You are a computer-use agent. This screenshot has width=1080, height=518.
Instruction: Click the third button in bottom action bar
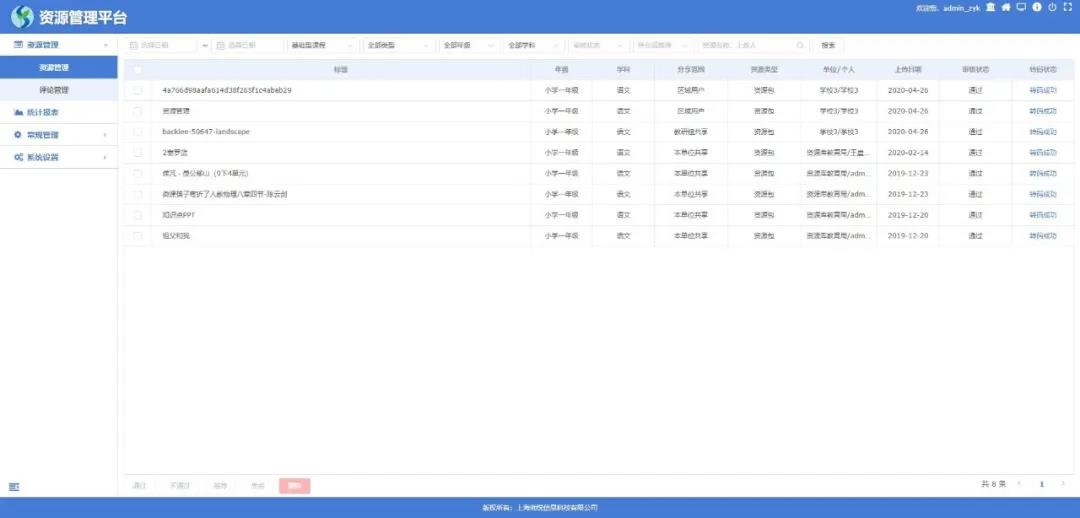pos(220,486)
